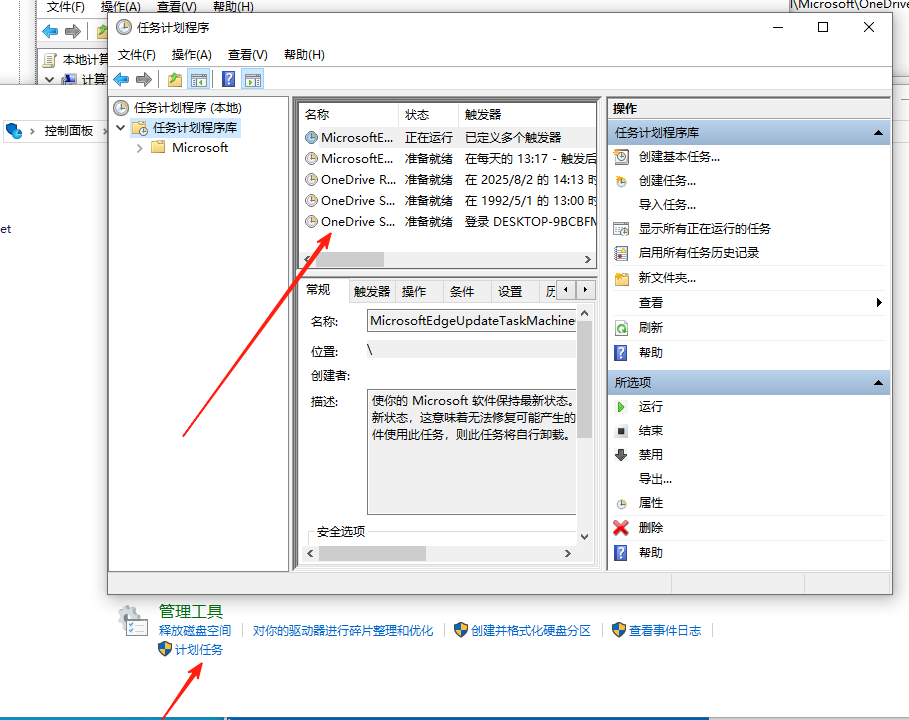Screen dimensions: 909x720
Task: Click the Back arrow in Task Scheduler toolbar
Action: coord(121,79)
